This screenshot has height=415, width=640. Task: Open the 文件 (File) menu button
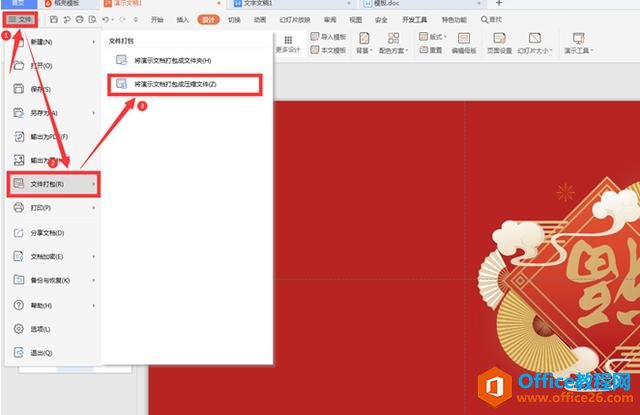pyautogui.click(x=20, y=20)
